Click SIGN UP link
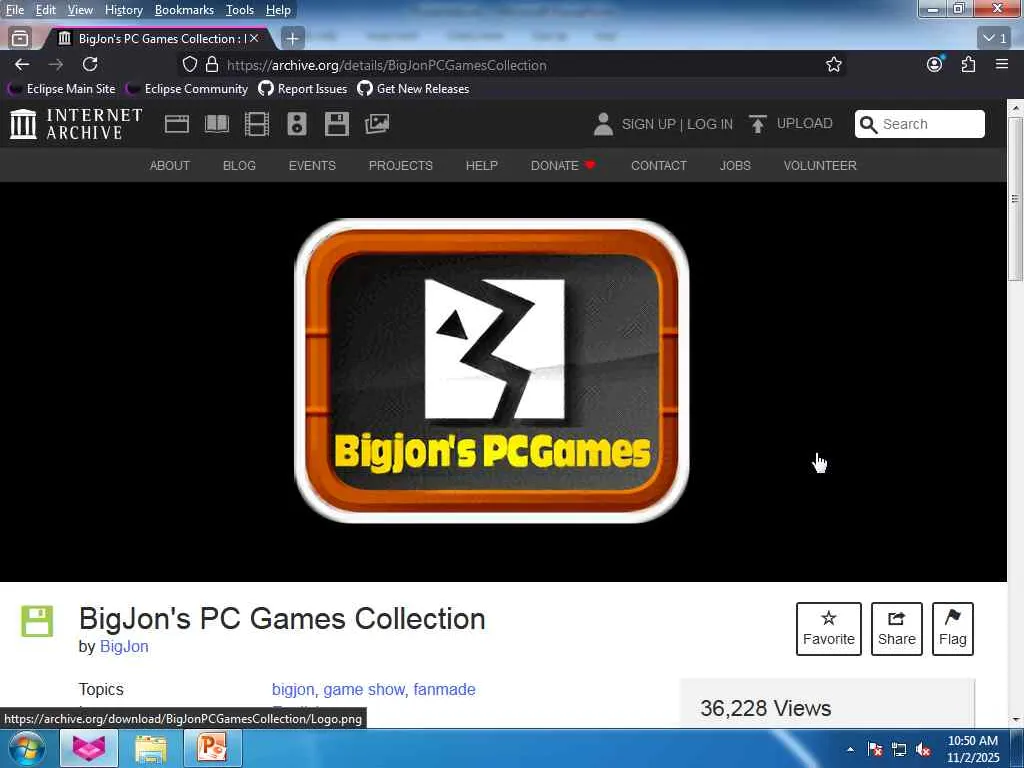Image resolution: width=1024 pixels, height=768 pixels. [648, 124]
